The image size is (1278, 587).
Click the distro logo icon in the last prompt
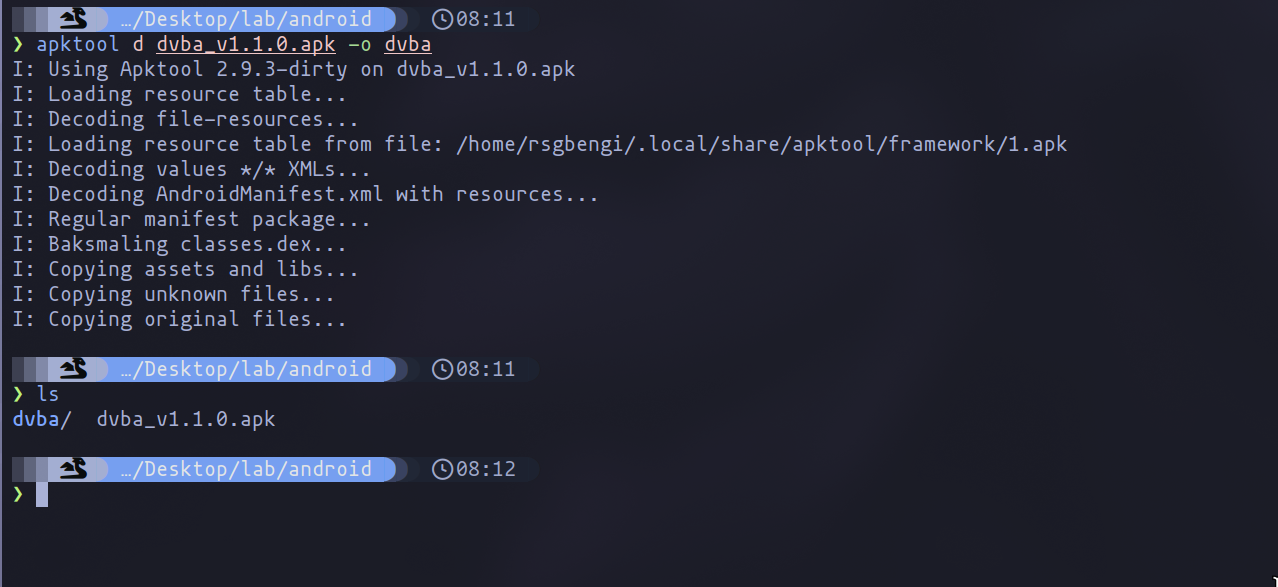[74, 469]
